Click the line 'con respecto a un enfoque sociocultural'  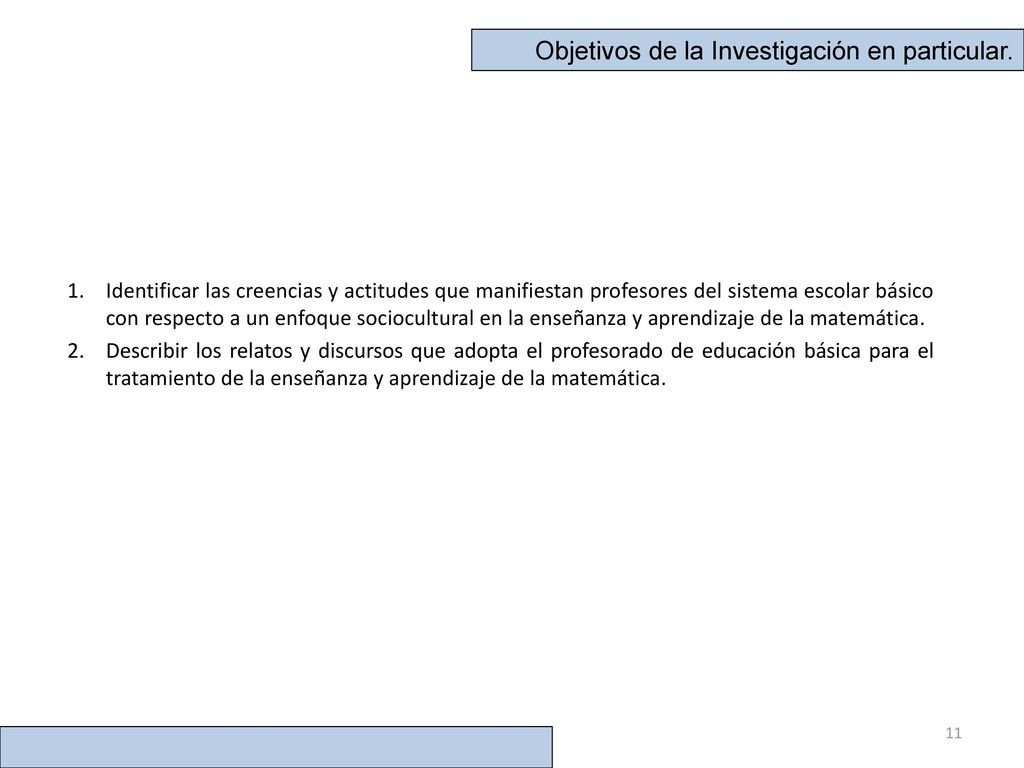(x=515, y=319)
